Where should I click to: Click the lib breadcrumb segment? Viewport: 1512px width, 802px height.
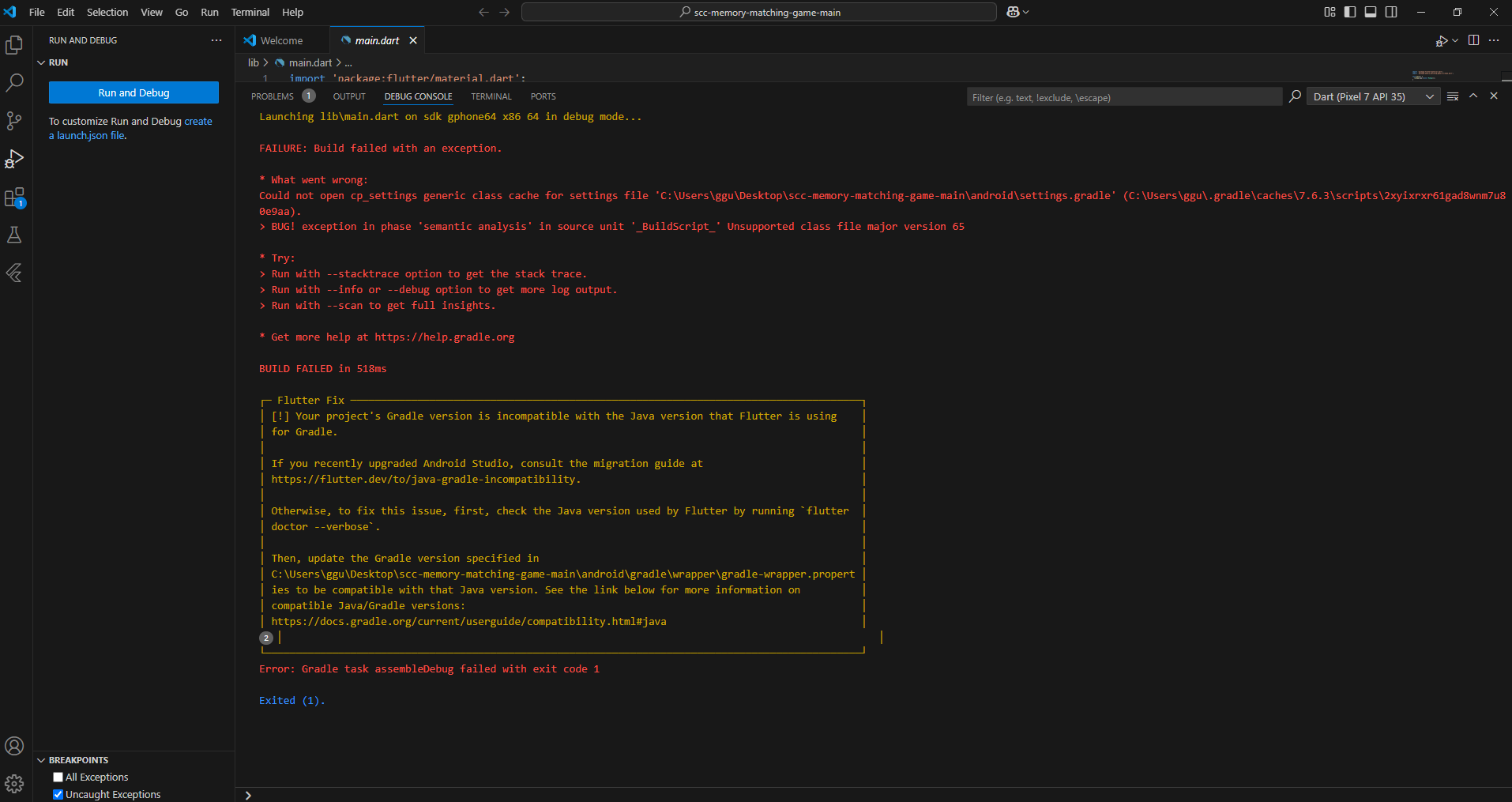(x=254, y=62)
